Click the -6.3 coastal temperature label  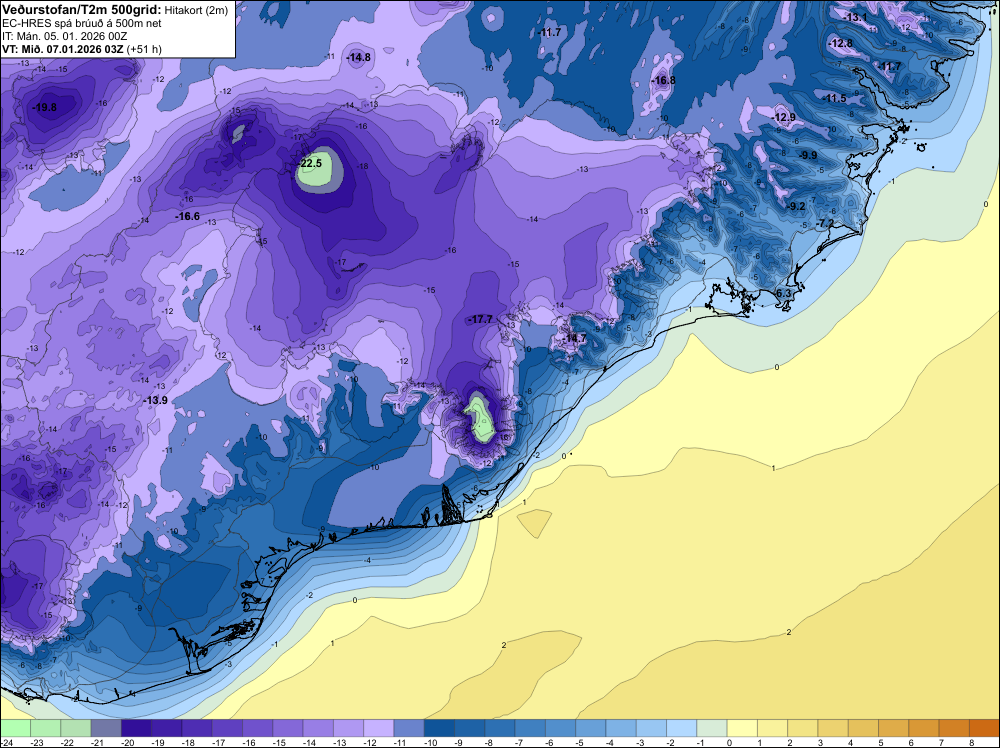click(x=782, y=293)
